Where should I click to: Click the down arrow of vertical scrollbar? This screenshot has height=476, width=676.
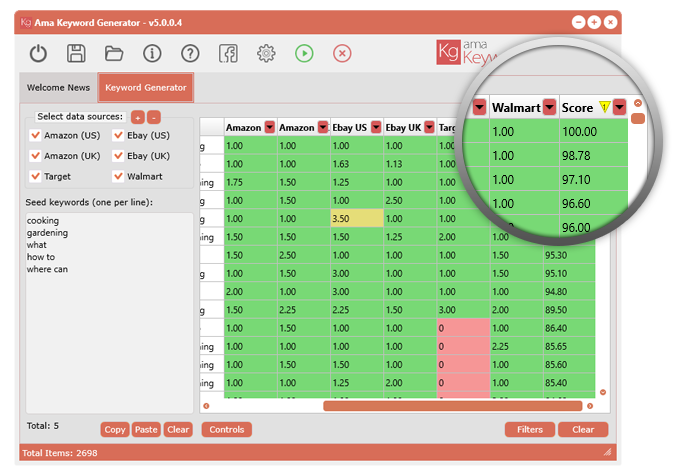603,392
